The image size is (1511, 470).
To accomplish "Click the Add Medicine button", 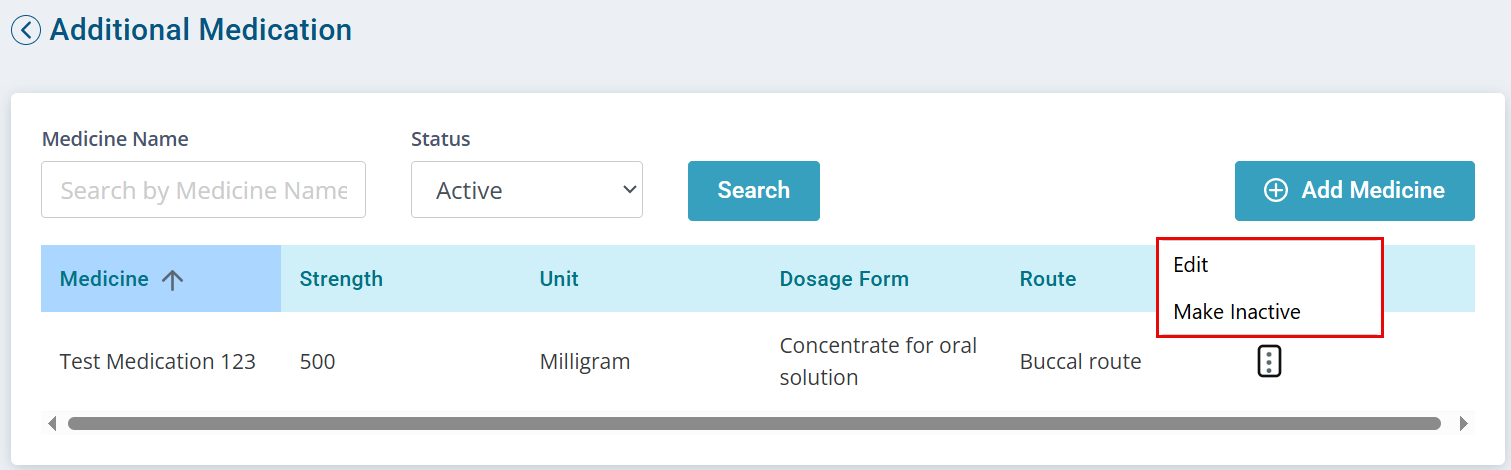I will pos(1355,191).
